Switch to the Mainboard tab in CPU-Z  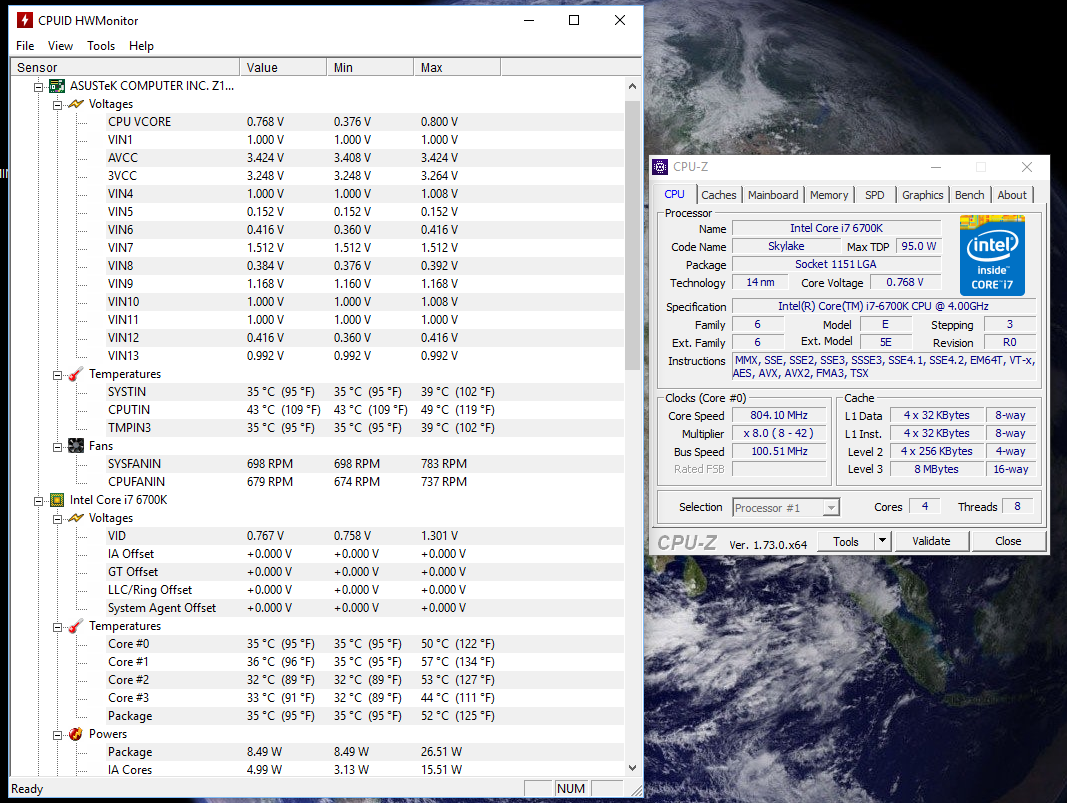[773, 195]
